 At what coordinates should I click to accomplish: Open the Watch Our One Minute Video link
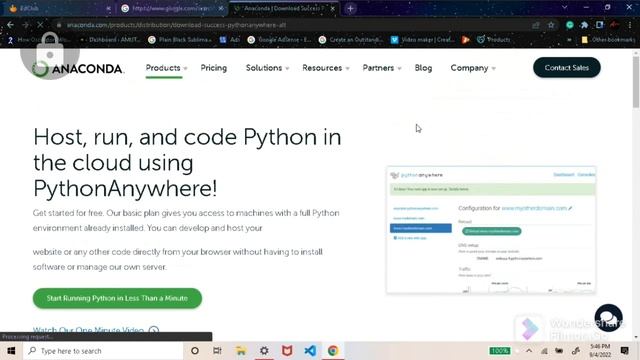click(x=96, y=330)
